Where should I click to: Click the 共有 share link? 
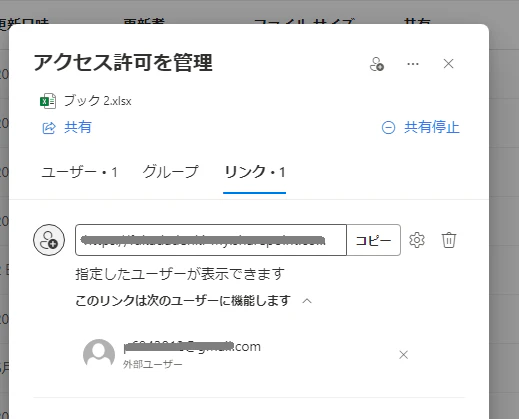click(x=67, y=127)
